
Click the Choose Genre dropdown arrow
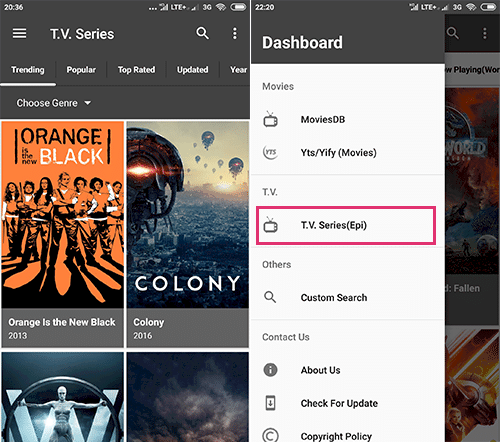(x=88, y=103)
